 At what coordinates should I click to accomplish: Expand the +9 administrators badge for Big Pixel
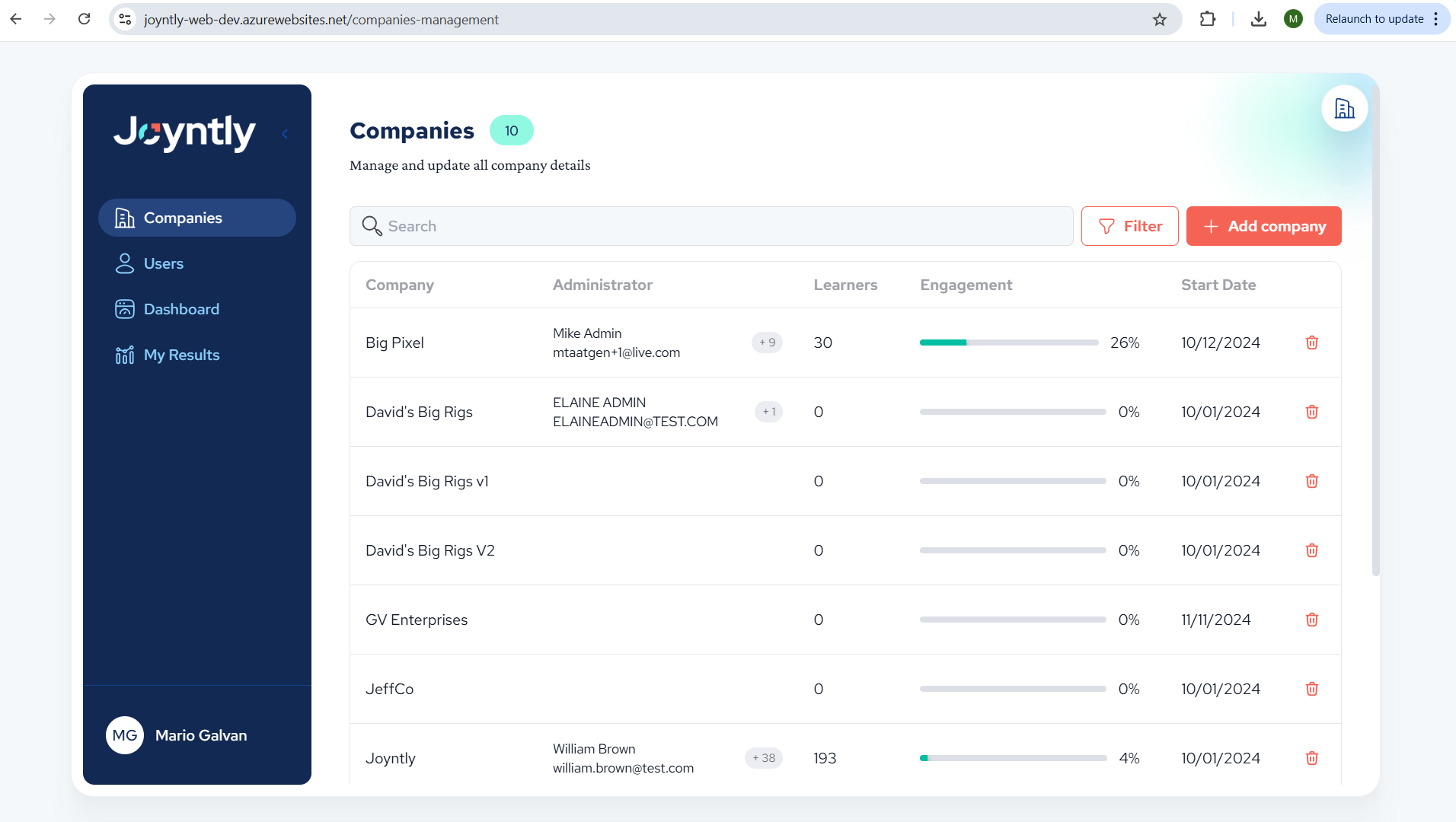(767, 342)
